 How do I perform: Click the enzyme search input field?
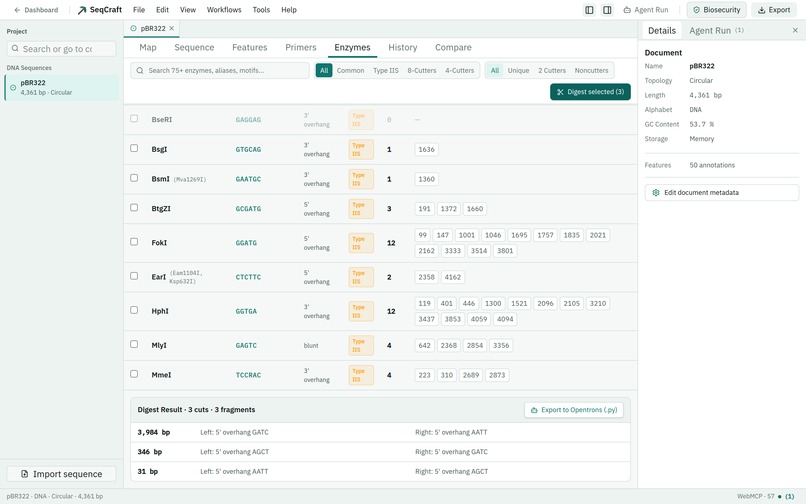pos(220,70)
